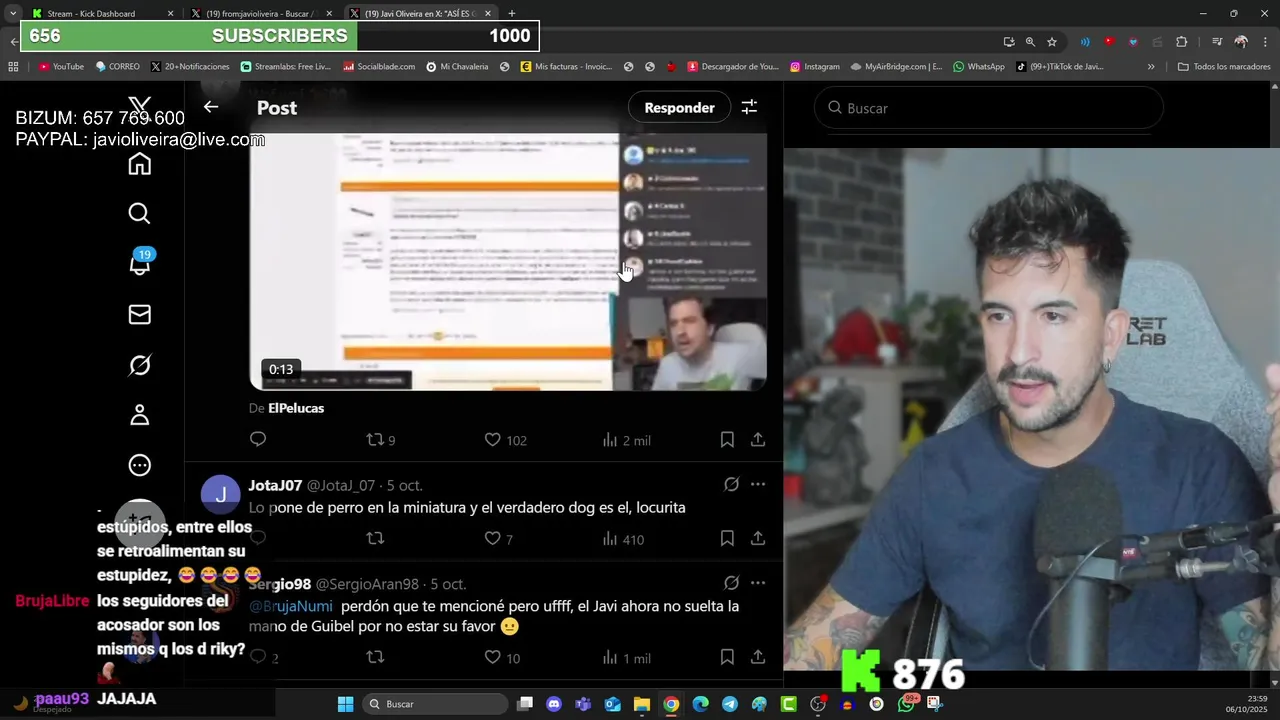Open Todos los marcadores folder
This screenshot has height=720, width=1280.
(x=1224, y=67)
